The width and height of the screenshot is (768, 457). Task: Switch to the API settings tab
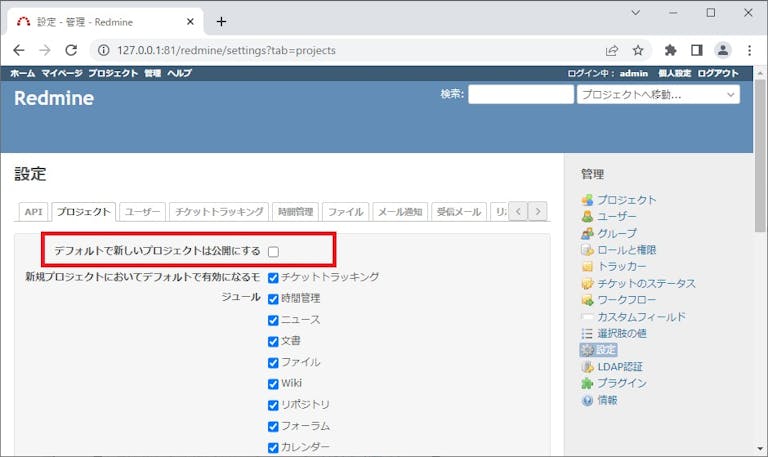(x=33, y=212)
